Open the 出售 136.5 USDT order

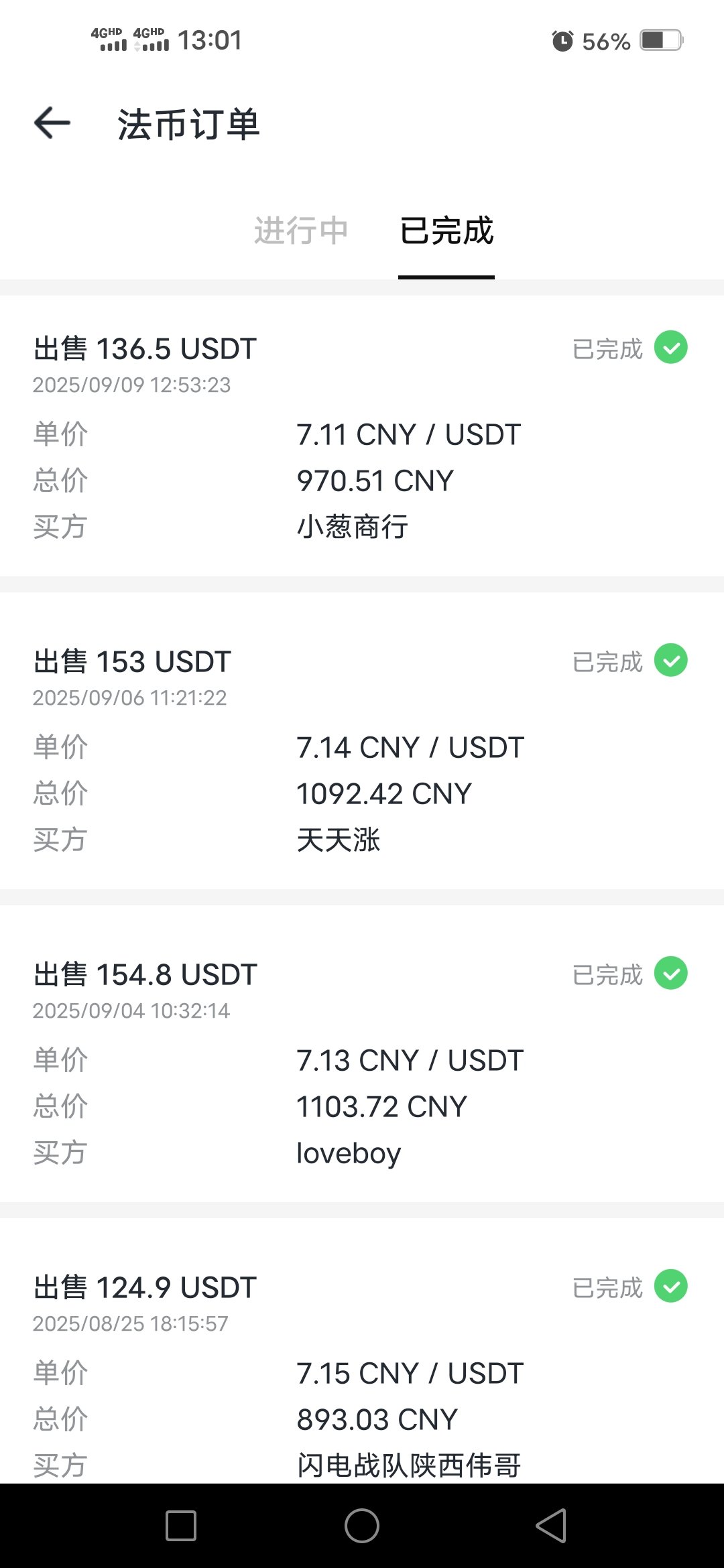(x=145, y=349)
